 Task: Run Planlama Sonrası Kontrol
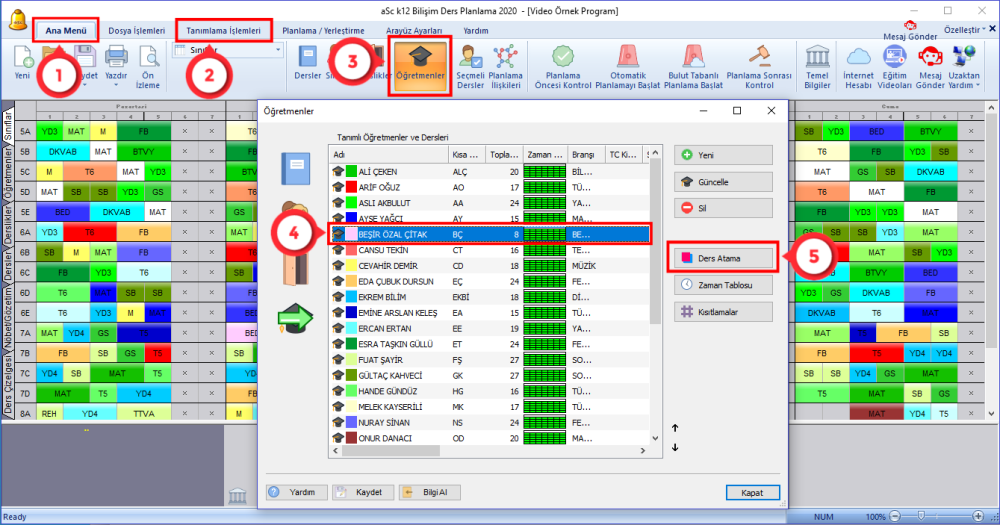click(759, 67)
